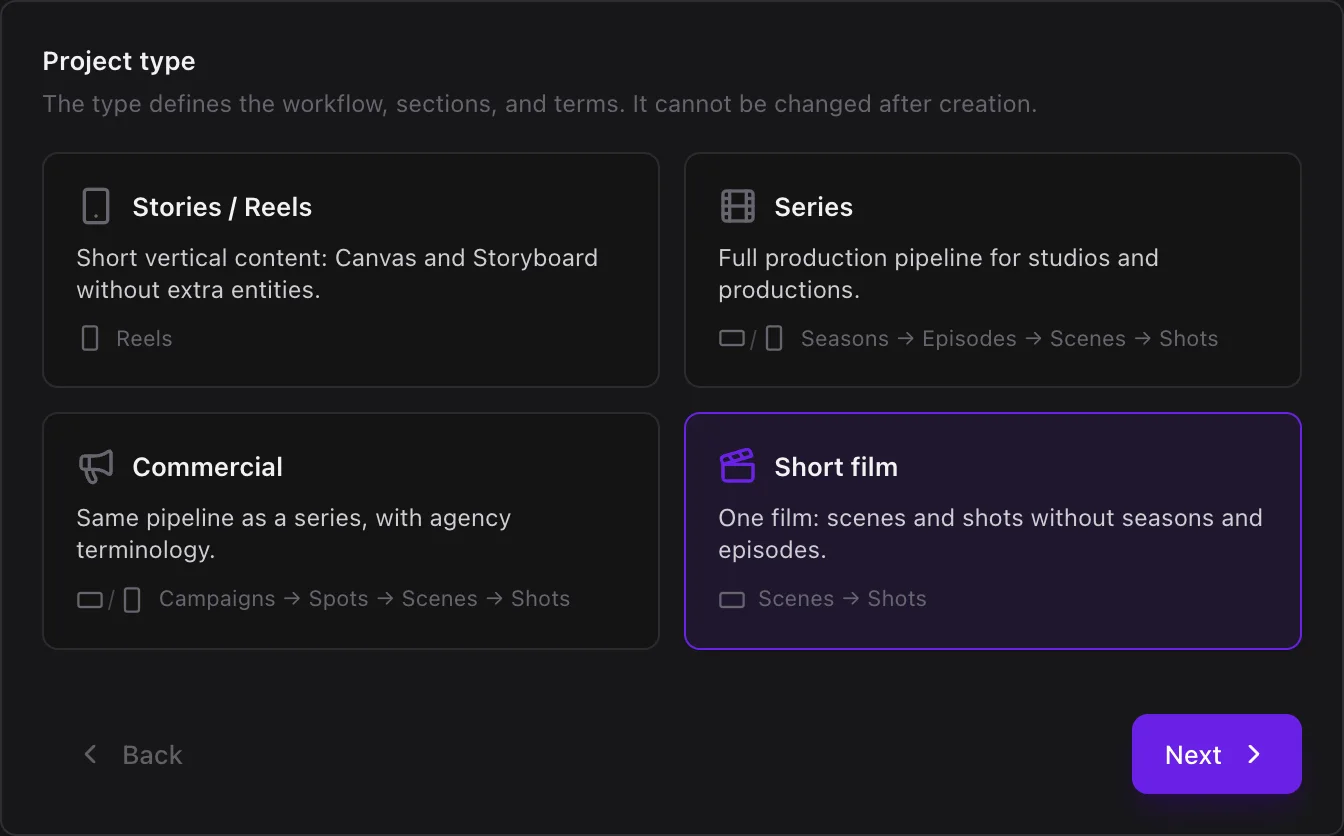Click the megaphone icon beside Commercial
1344x836 pixels.
[x=96, y=467]
